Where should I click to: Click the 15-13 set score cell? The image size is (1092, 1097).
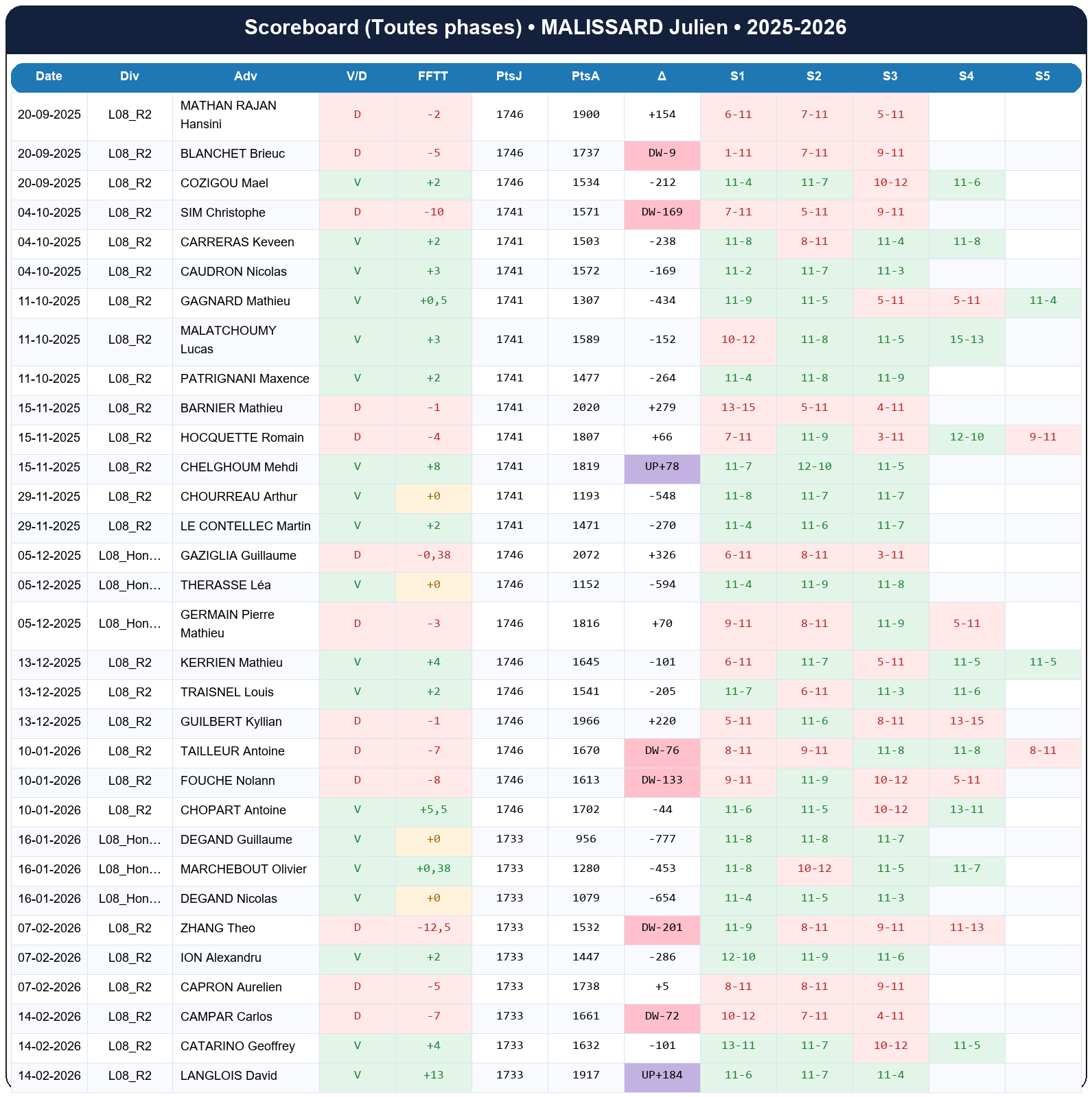point(966,340)
